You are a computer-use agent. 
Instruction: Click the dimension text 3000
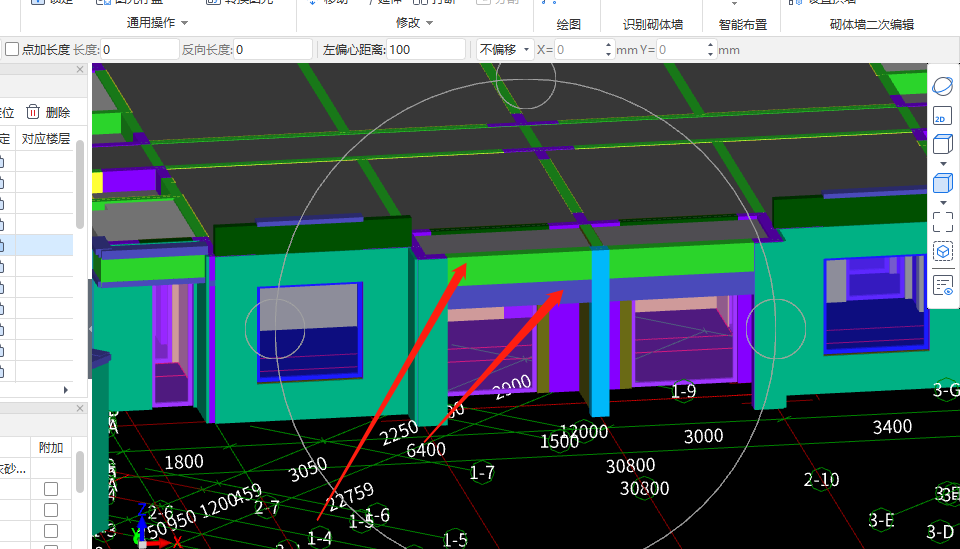[x=703, y=436]
